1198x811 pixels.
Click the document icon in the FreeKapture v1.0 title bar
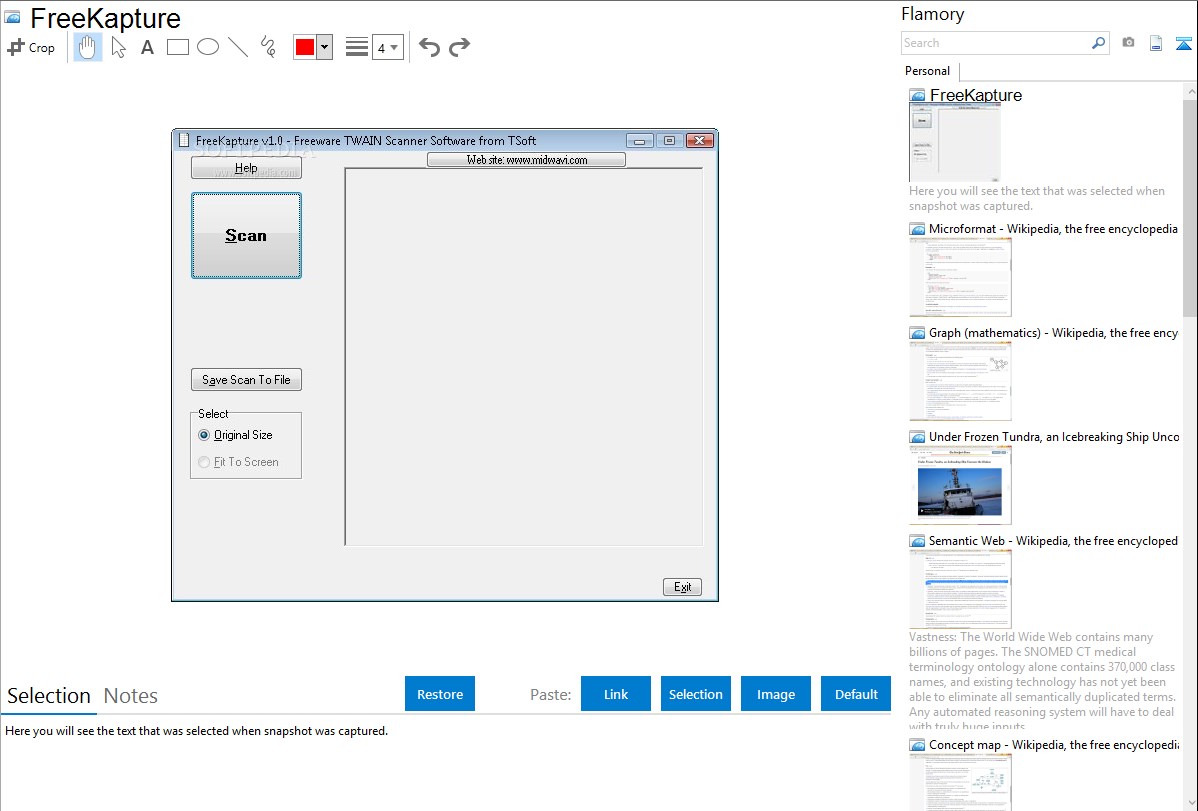pos(183,140)
